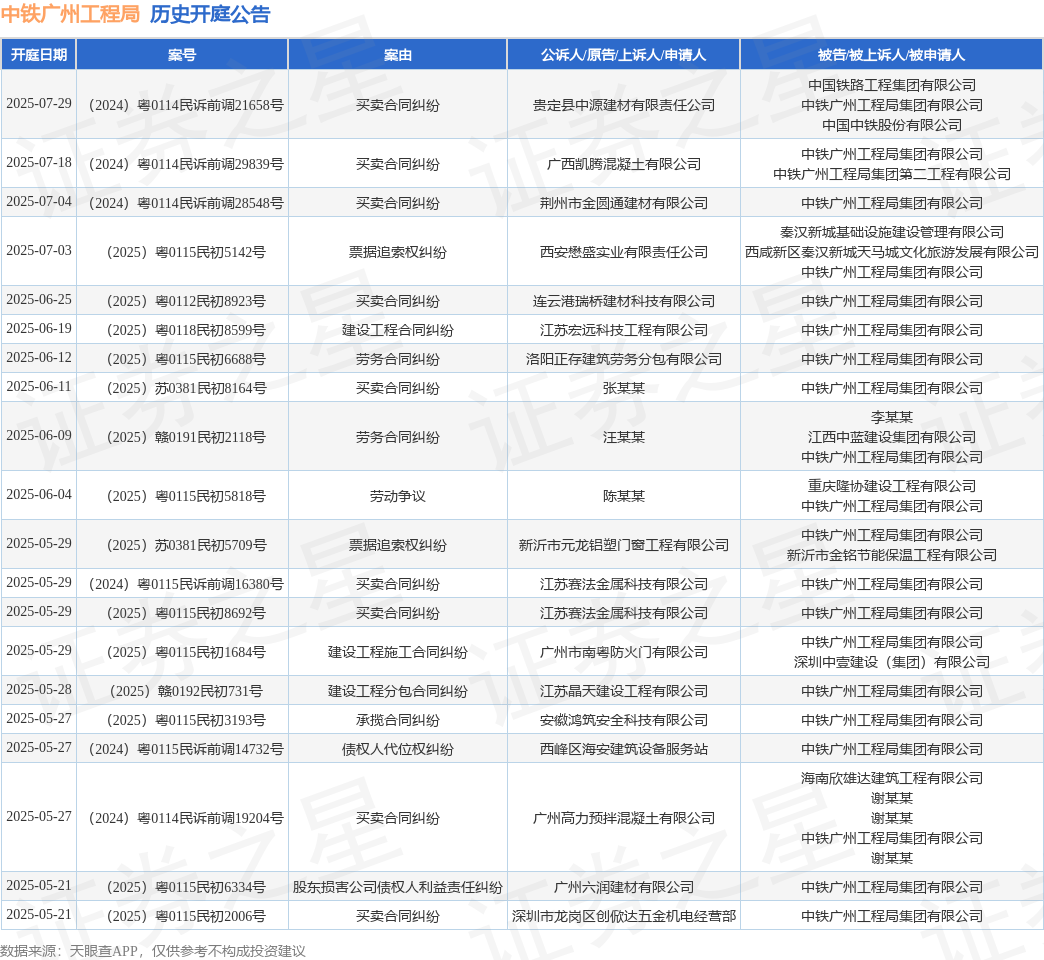
Task: Click the 开庭日期 column header
Action: (x=39, y=55)
